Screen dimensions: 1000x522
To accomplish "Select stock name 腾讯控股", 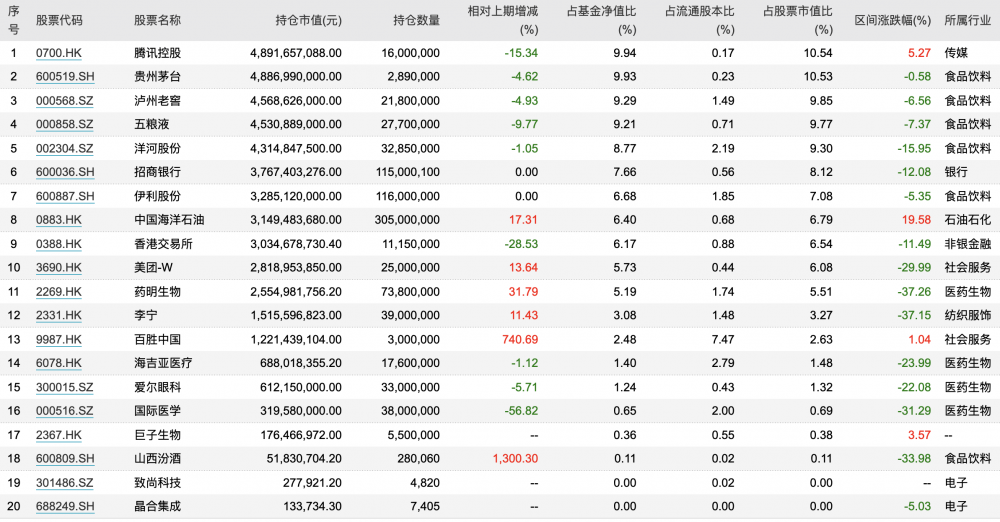I will pos(158,53).
